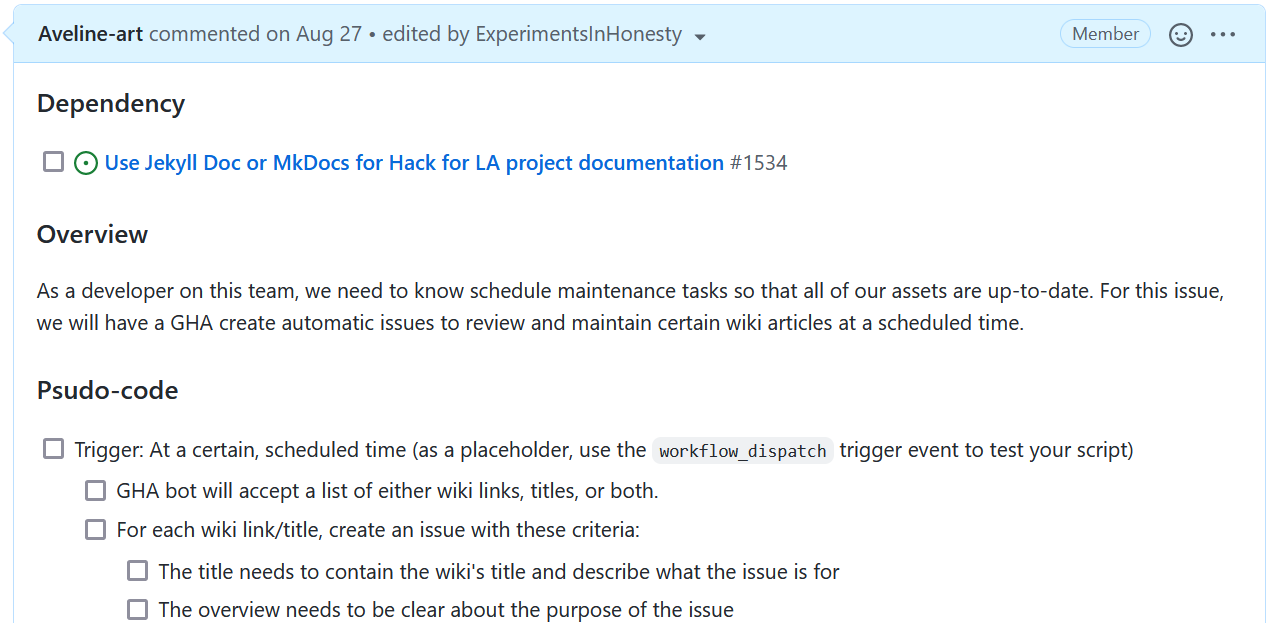Check the Jekyll Doc dependency checkbox

coord(54,162)
